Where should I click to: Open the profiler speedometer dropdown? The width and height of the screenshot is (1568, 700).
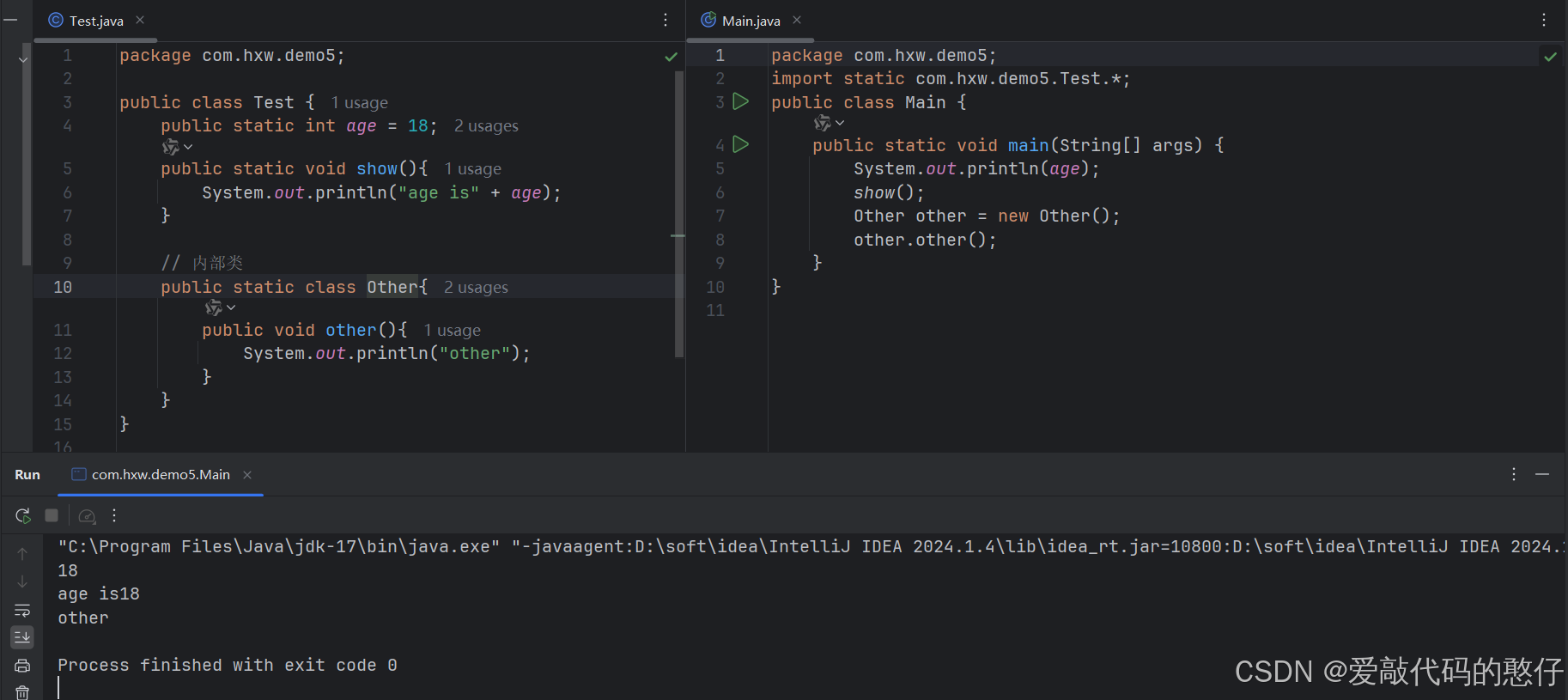click(87, 515)
